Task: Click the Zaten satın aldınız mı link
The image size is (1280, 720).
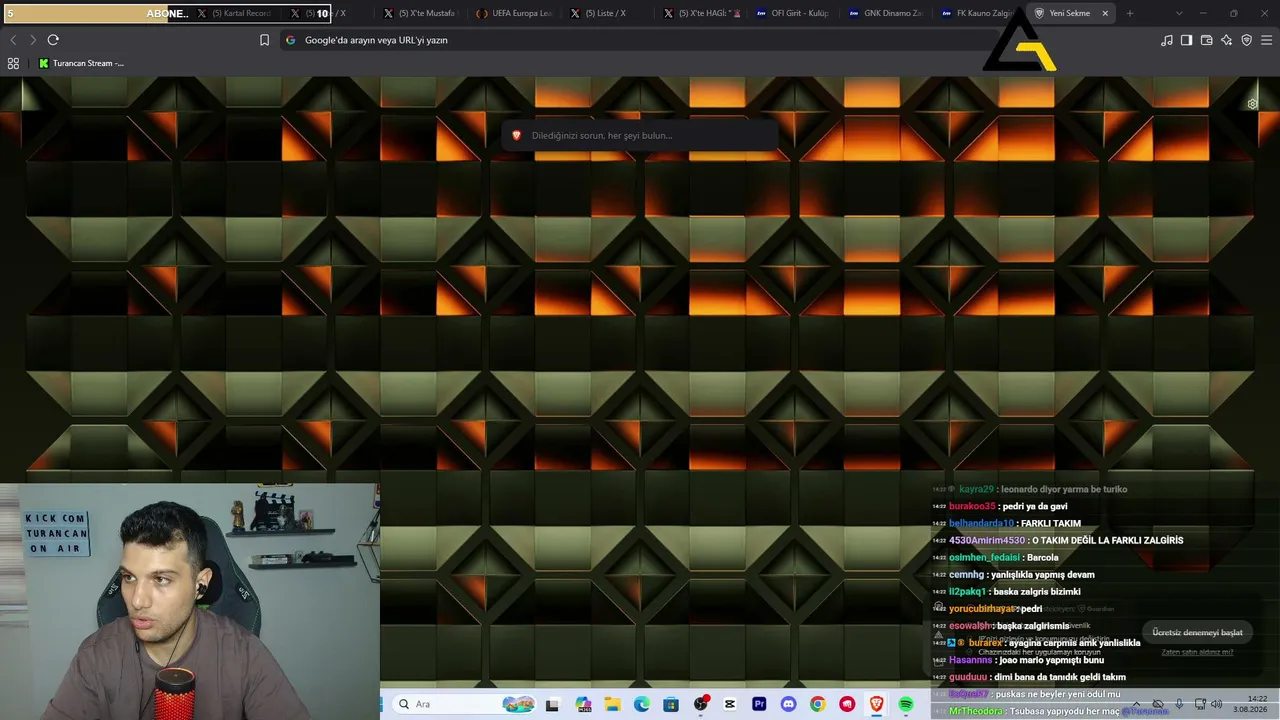Action: pos(1197,652)
